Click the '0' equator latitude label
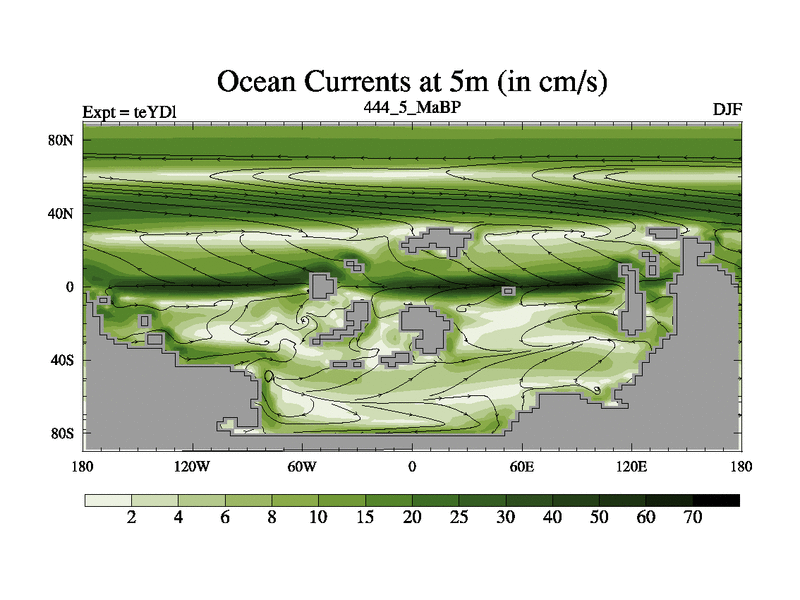800x600 pixels. [x=71, y=287]
